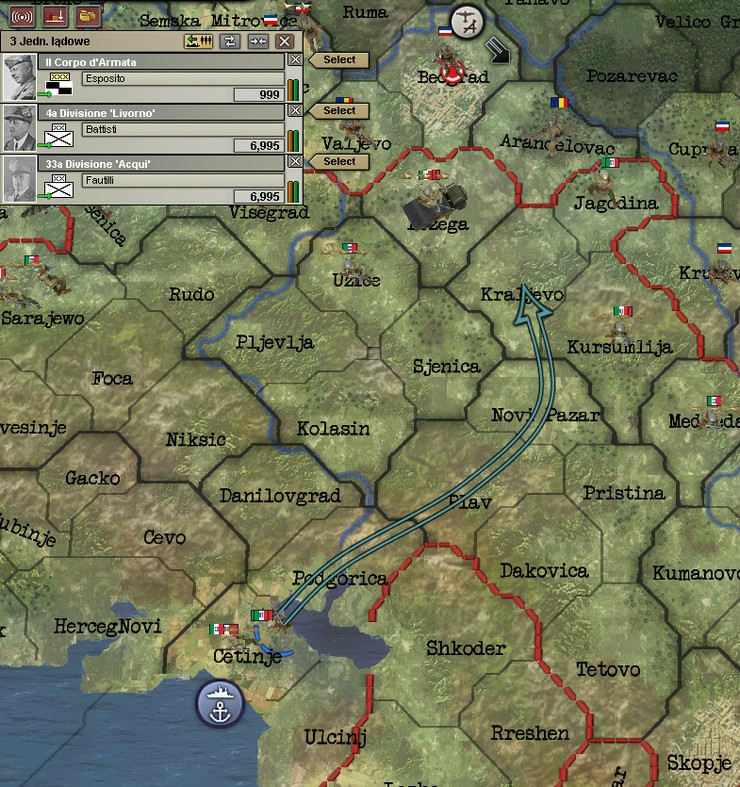
Task: Click the black arrow icon right of Beograd
Action: pyautogui.click(x=498, y=51)
